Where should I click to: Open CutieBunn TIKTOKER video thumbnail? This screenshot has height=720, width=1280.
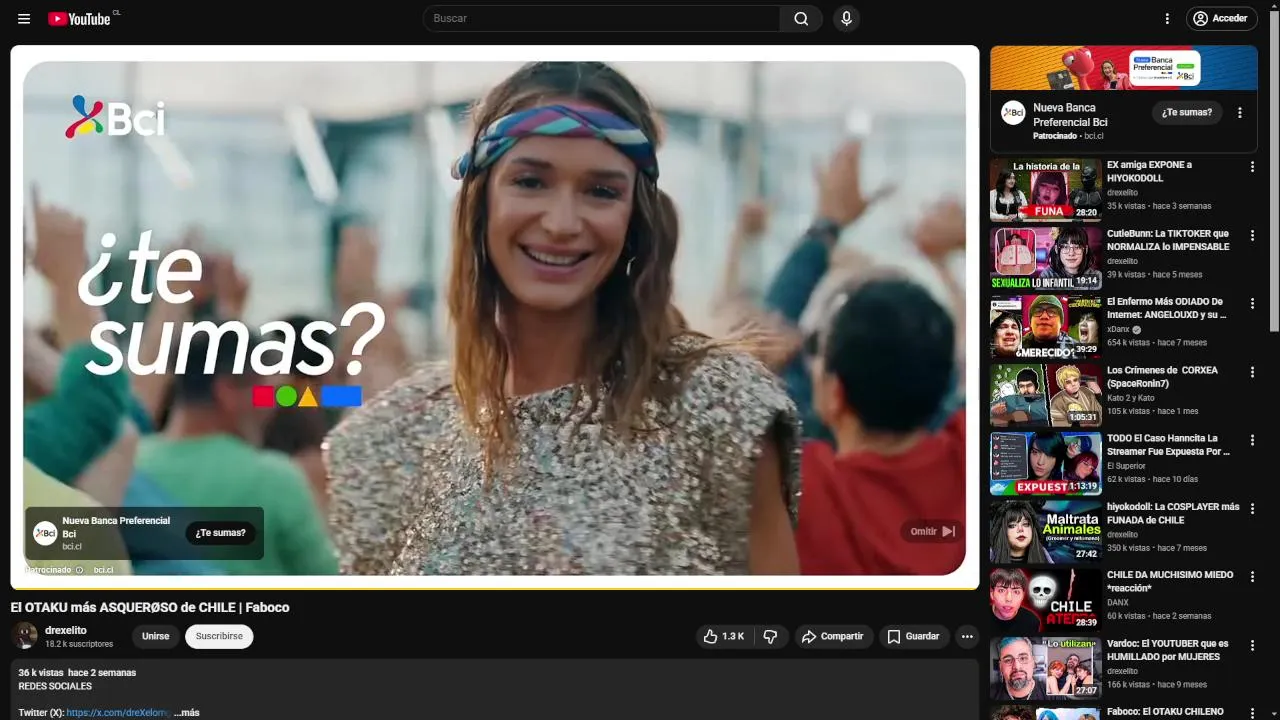[x=1045, y=258]
